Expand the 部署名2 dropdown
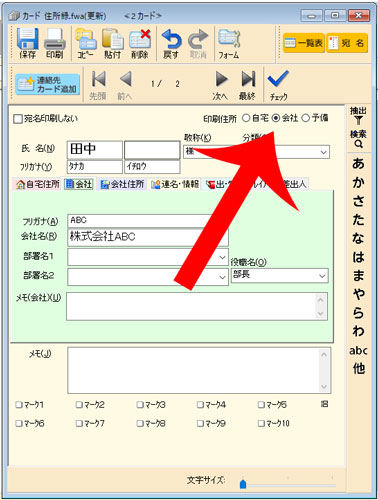Image resolution: width=378 pixels, height=500 pixels. (x=222, y=277)
